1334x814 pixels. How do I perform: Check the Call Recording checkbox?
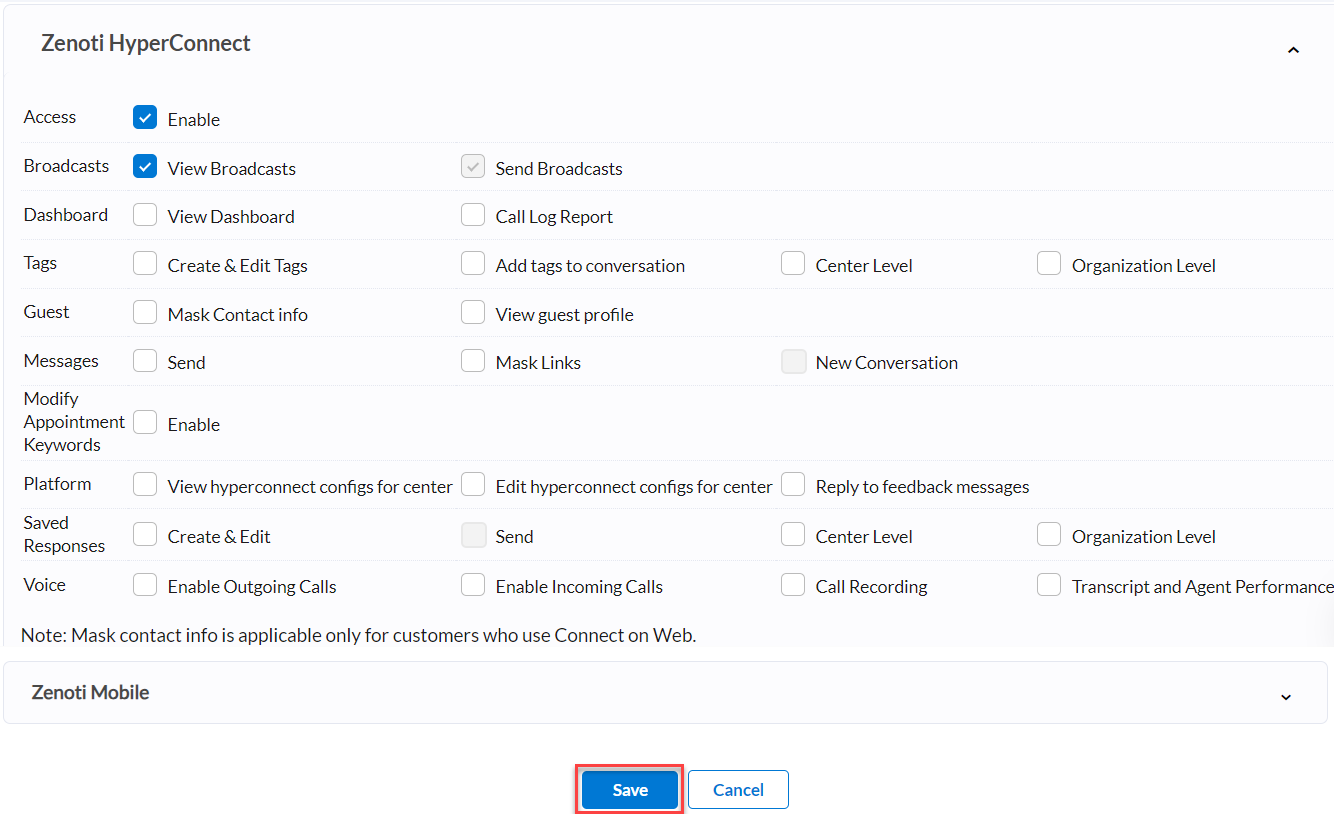click(793, 585)
